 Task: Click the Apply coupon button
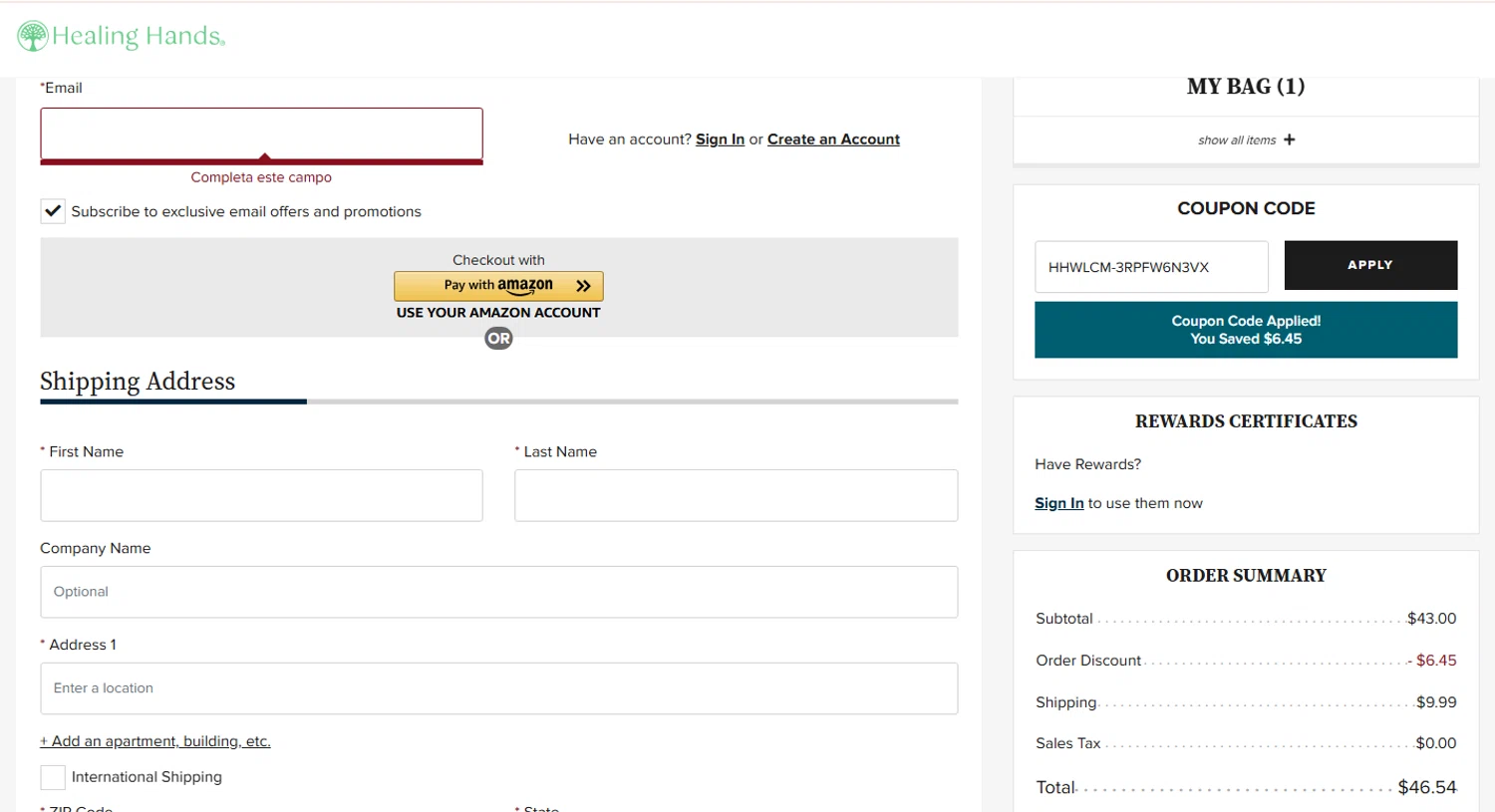pyautogui.click(x=1370, y=265)
